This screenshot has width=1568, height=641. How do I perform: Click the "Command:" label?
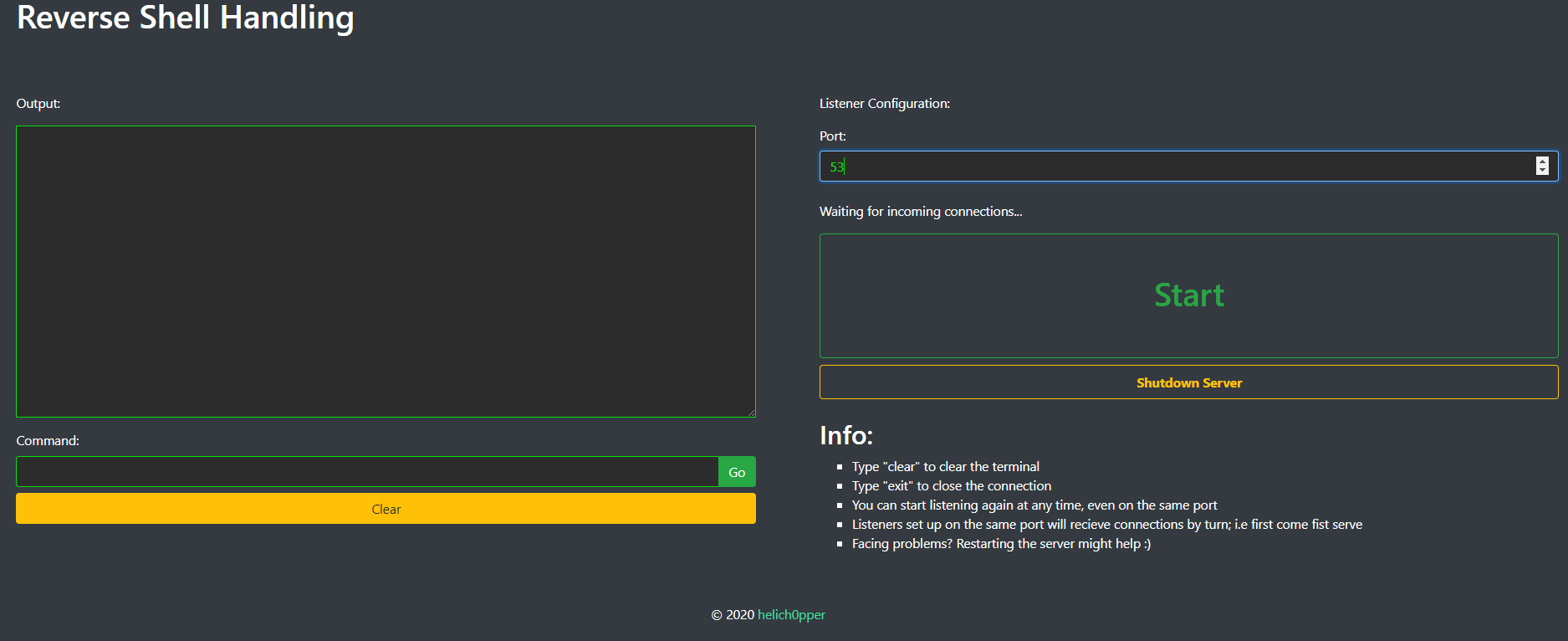[x=48, y=441]
